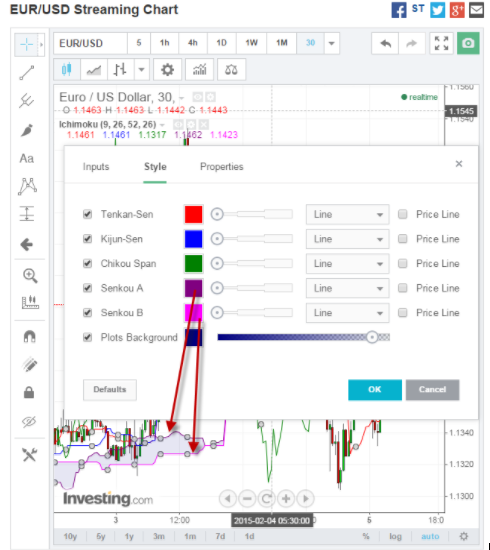Viewport: 490px width, 550px height.
Task: Toggle magnet mode icon
Action: [29, 337]
